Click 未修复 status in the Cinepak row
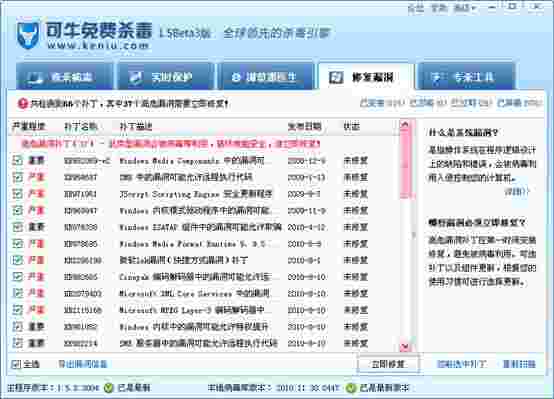This screenshot has width=554, height=399. coord(356,277)
